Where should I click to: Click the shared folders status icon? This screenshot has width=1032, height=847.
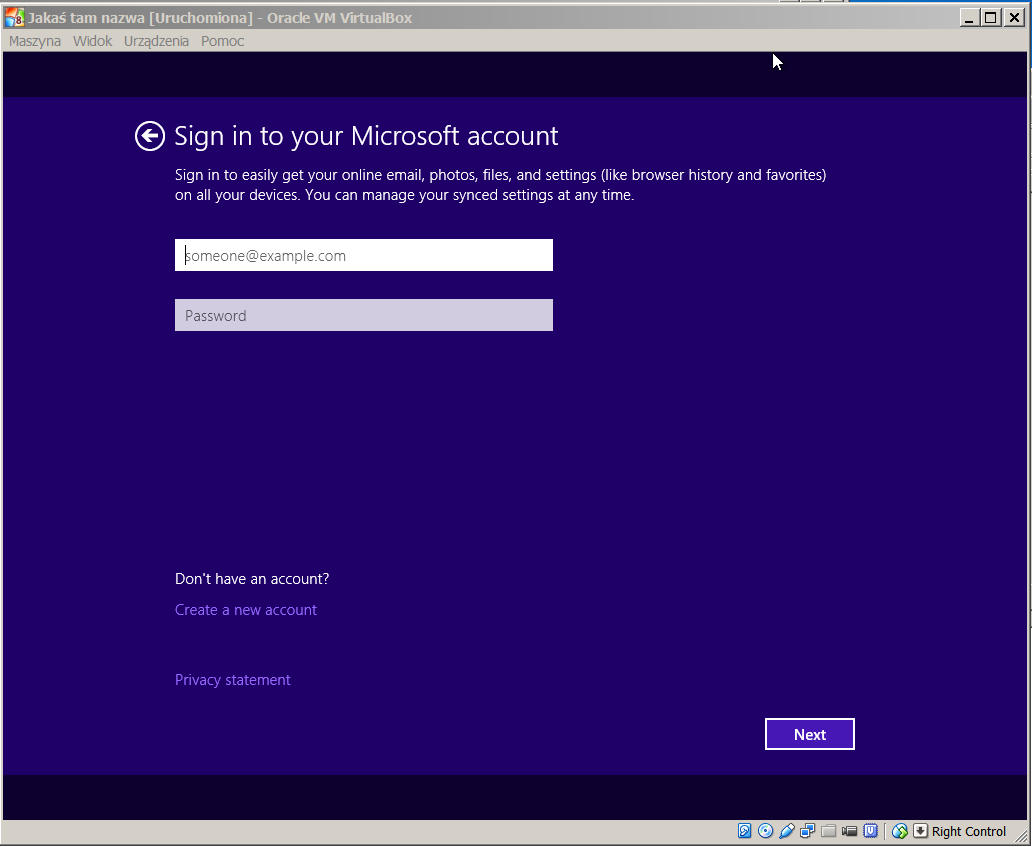tap(829, 831)
